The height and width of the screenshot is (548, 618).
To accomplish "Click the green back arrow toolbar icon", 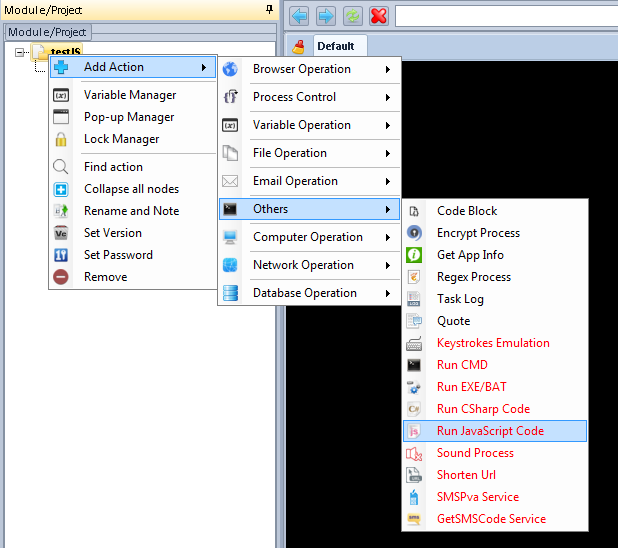I will pyautogui.click(x=300, y=16).
